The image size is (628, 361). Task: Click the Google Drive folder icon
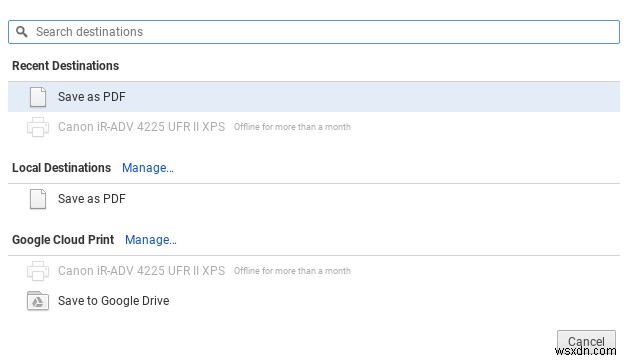[x=38, y=301]
